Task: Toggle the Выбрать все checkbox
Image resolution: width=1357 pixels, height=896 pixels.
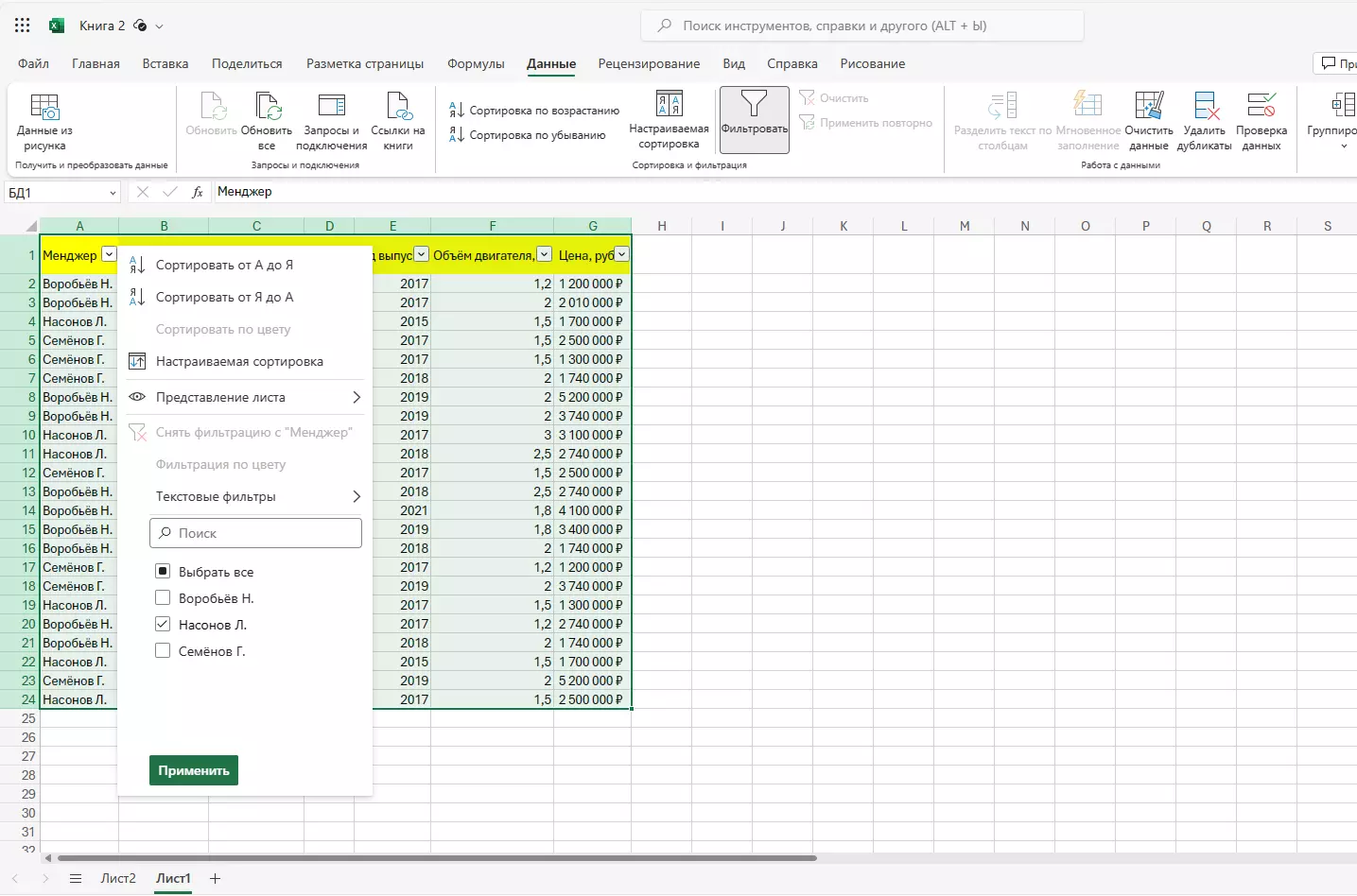Action: click(x=163, y=572)
